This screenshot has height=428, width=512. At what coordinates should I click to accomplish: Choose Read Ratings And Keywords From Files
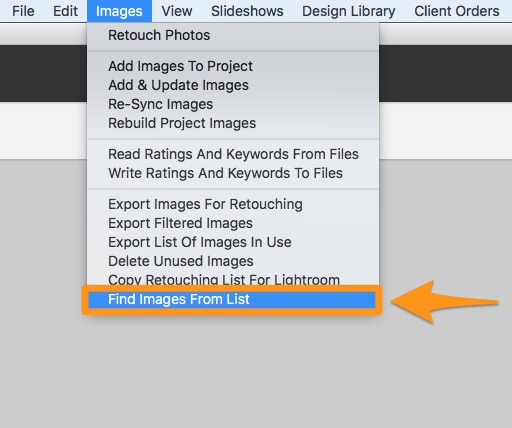pos(233,154)
